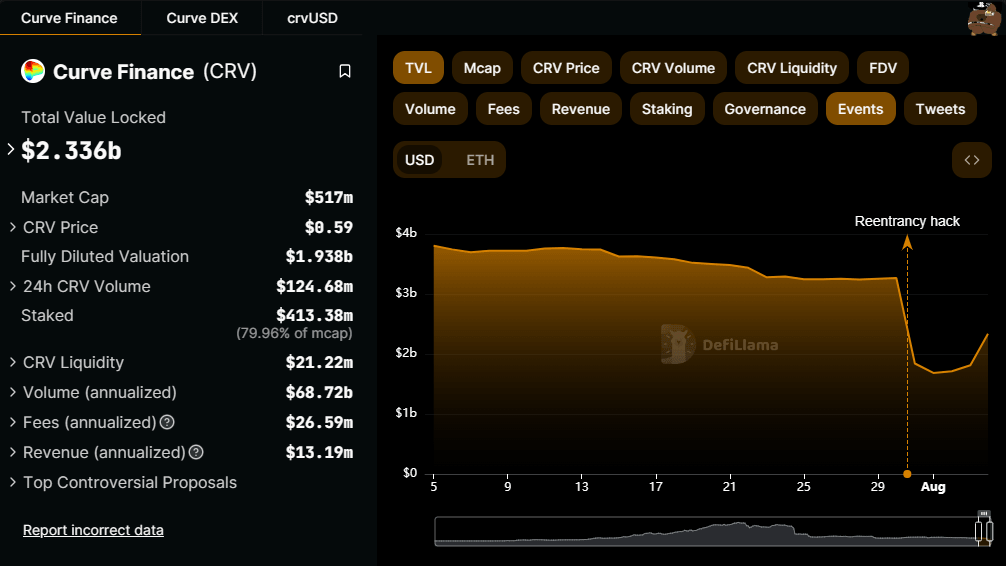Screen dimensions: 1006x566
Task: Click the Report incorrect data link
Action: point(93,530)
